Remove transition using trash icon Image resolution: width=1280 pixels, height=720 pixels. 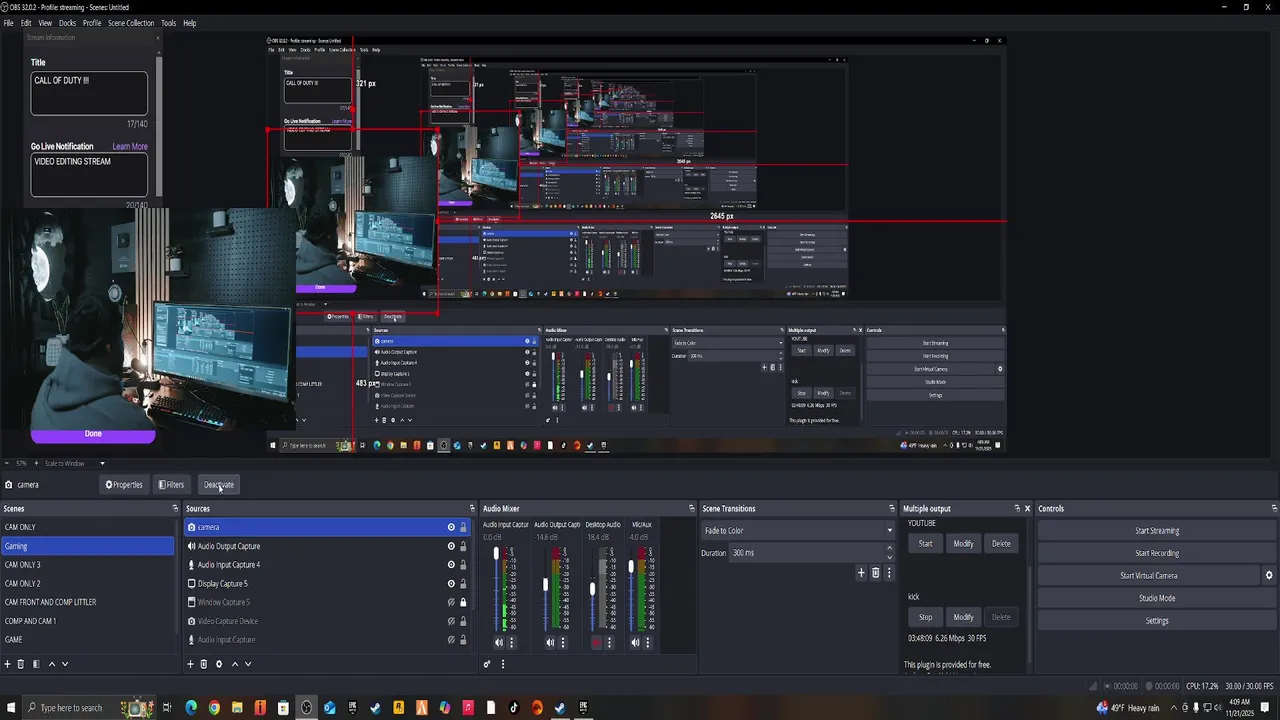875,573
